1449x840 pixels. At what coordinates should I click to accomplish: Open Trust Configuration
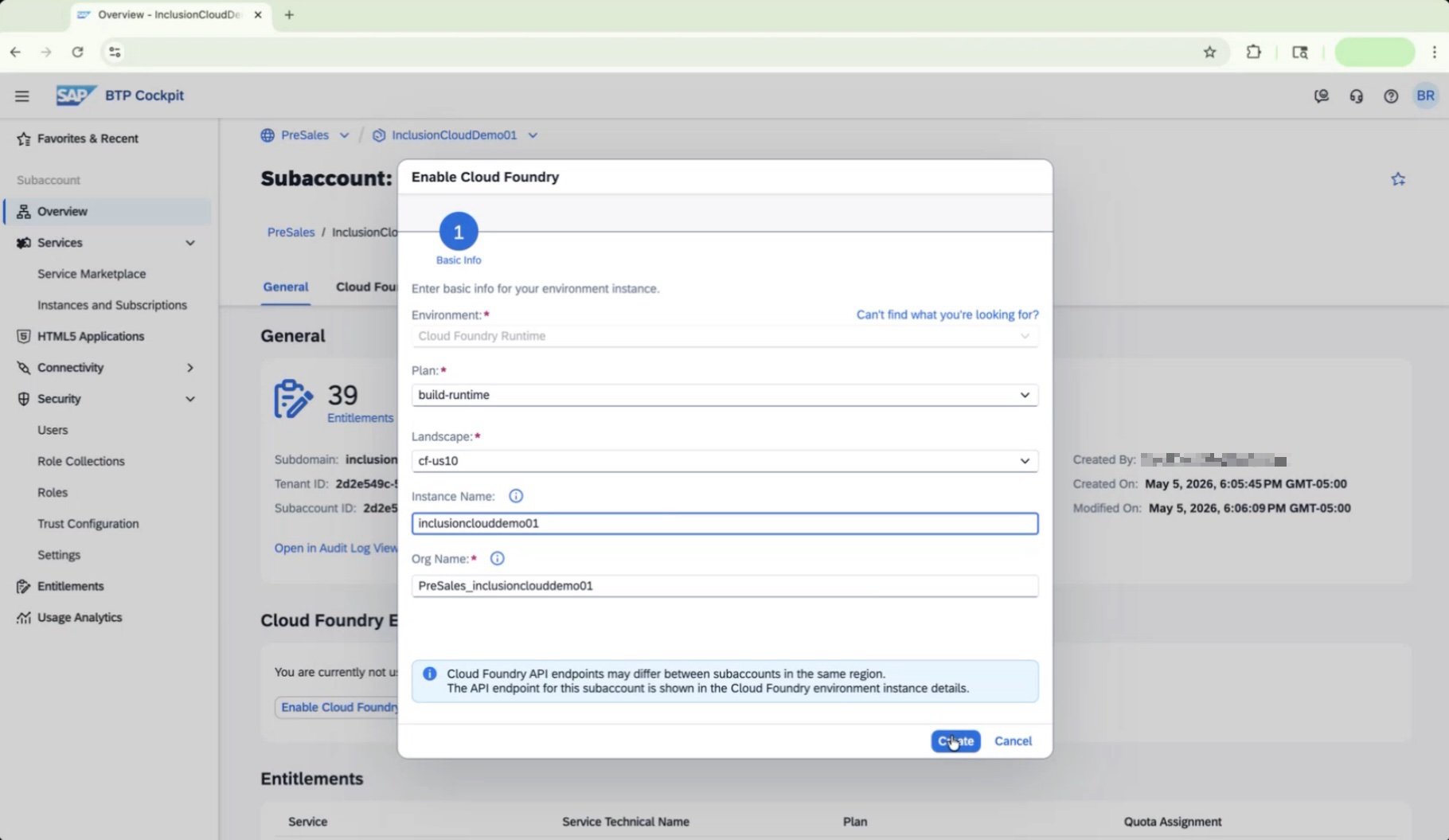(88, 524)
